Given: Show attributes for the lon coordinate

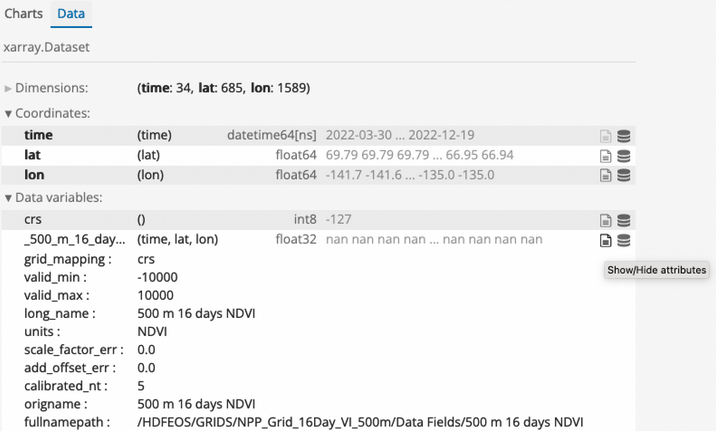Looking at the screenshot, I should (x=605, y=175).
